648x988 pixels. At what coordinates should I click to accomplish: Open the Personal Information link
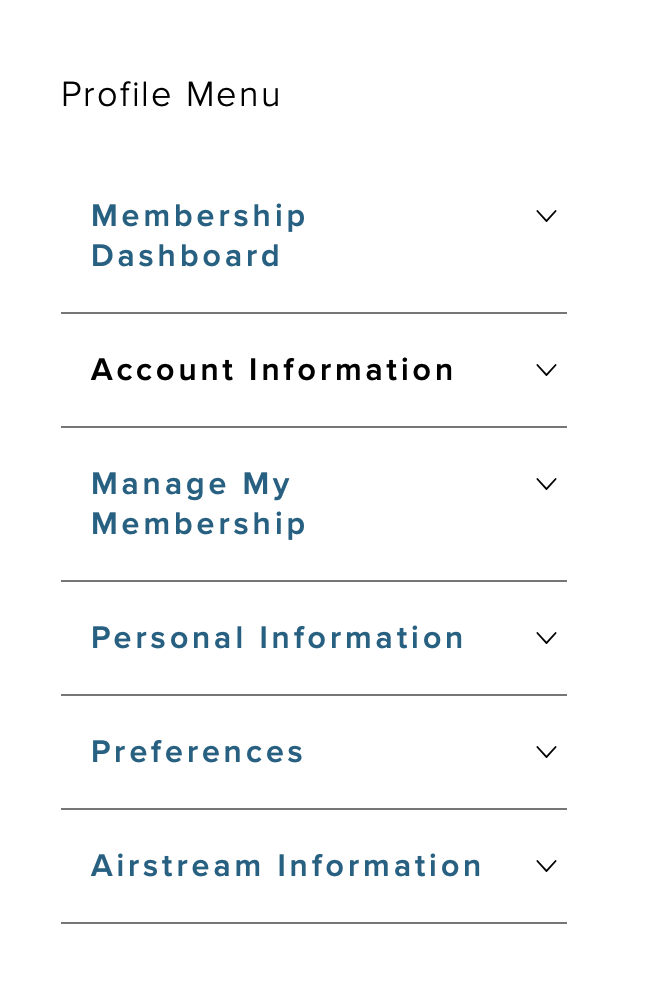pos(278,638)
